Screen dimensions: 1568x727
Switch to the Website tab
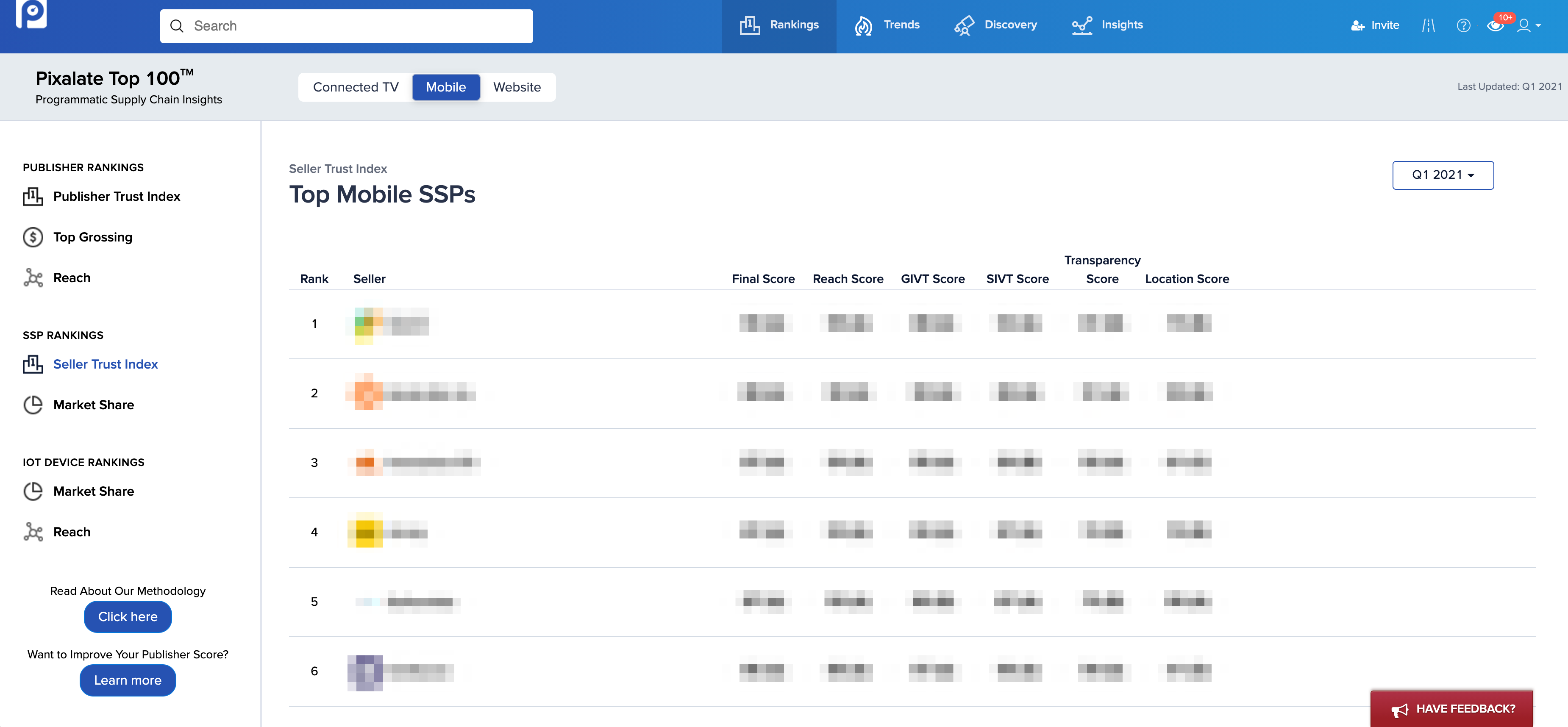coord(517,87)
